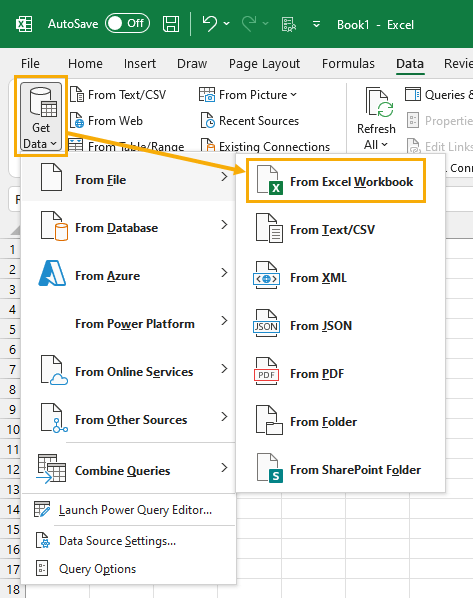Click the Undo arrow icon
473x598 pixels.
coord(209,24)
